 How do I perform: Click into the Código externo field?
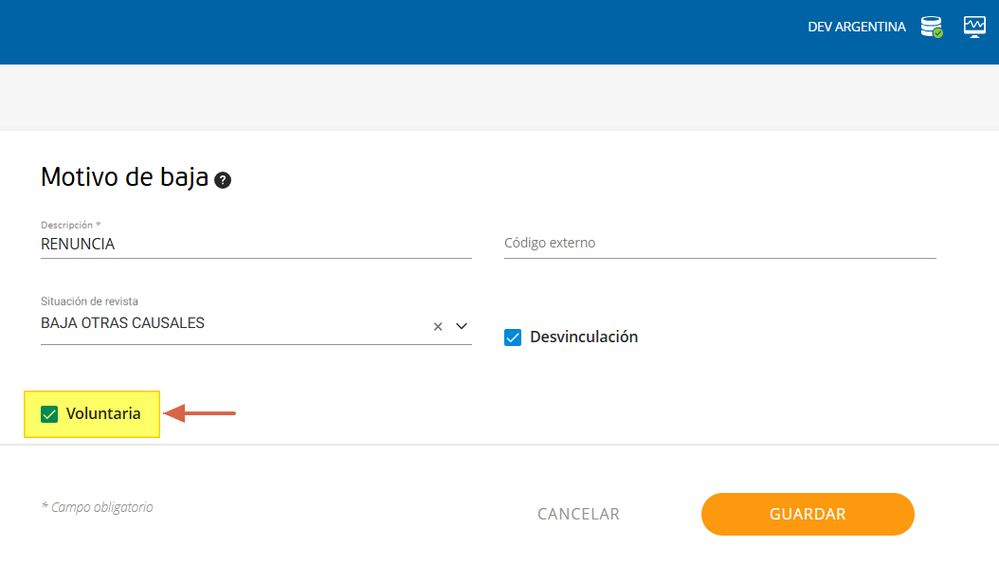[x=719, y=243]
